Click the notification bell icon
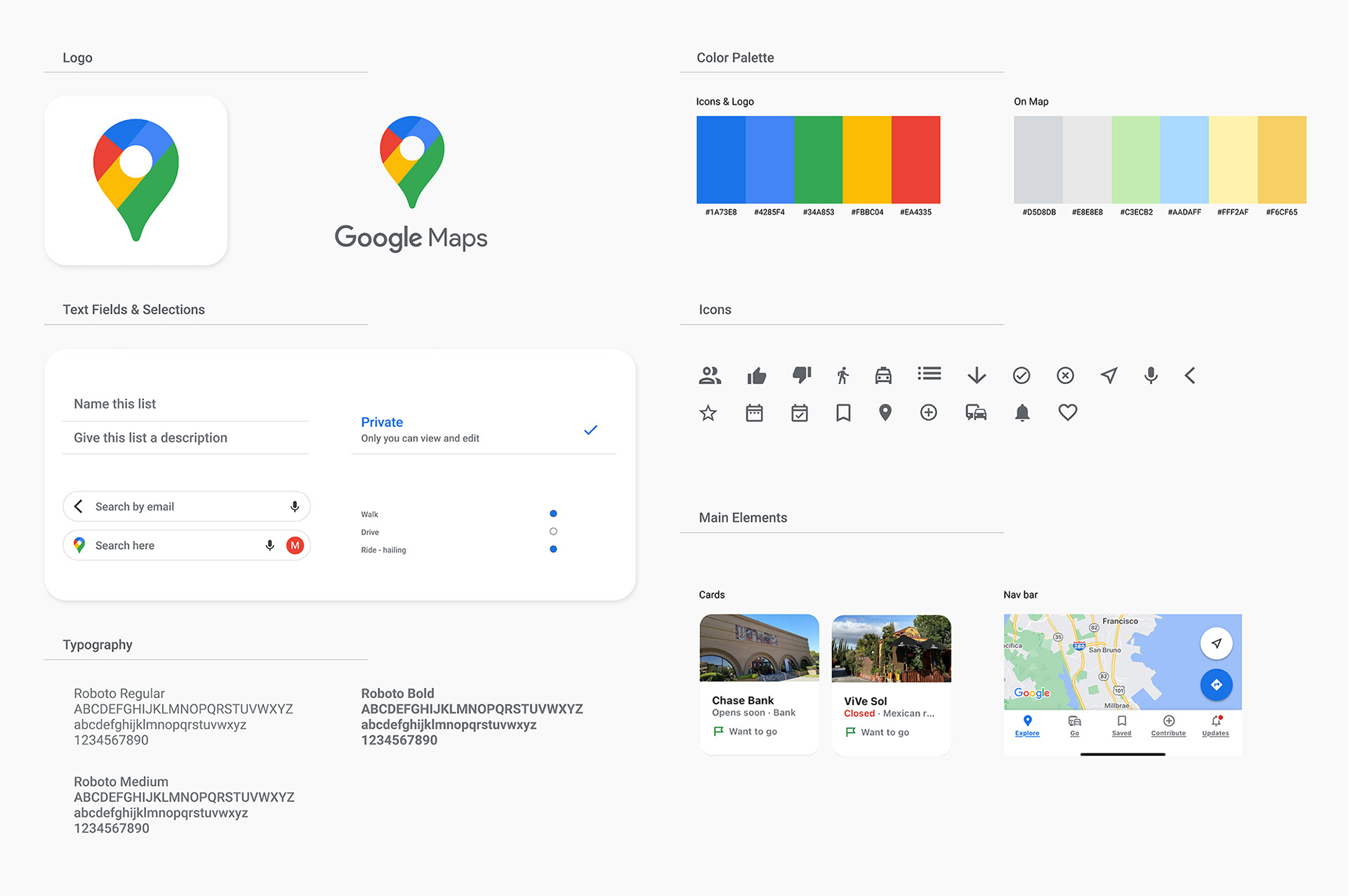1348x896 pixels. click(x=1022, y=413)
